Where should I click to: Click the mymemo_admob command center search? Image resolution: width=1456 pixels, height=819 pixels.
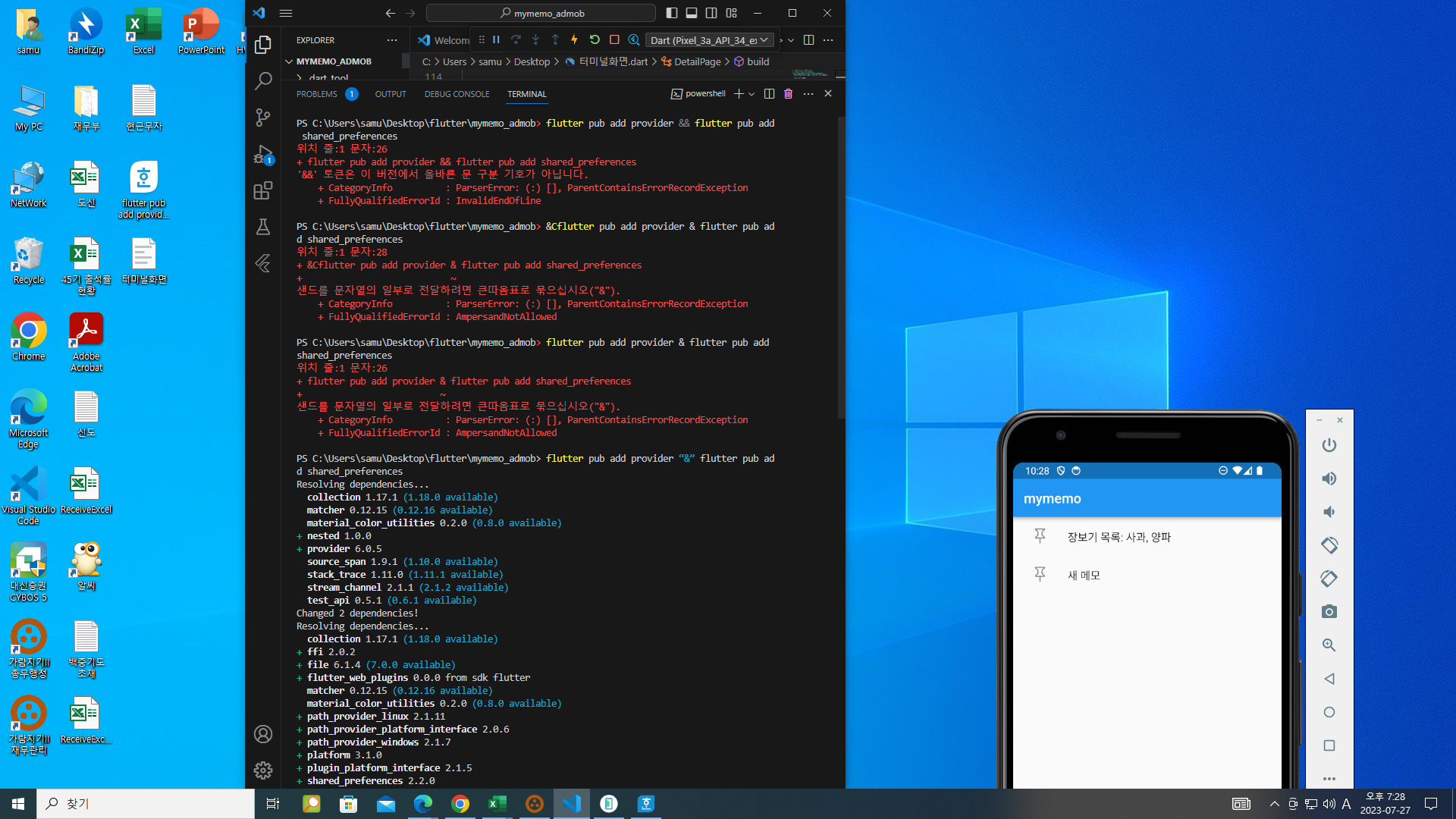click(x=541, y=13)
